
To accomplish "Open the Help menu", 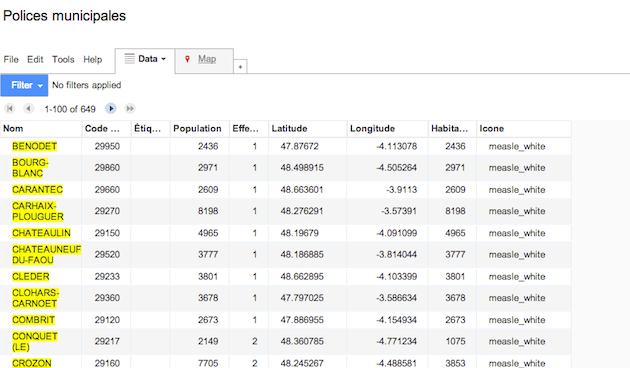I will pos(93,59).
